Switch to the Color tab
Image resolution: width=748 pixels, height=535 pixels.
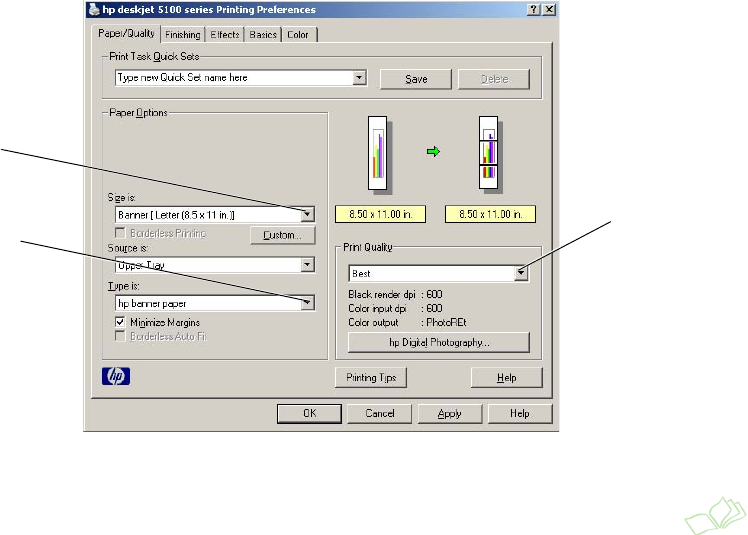(298, 34)
